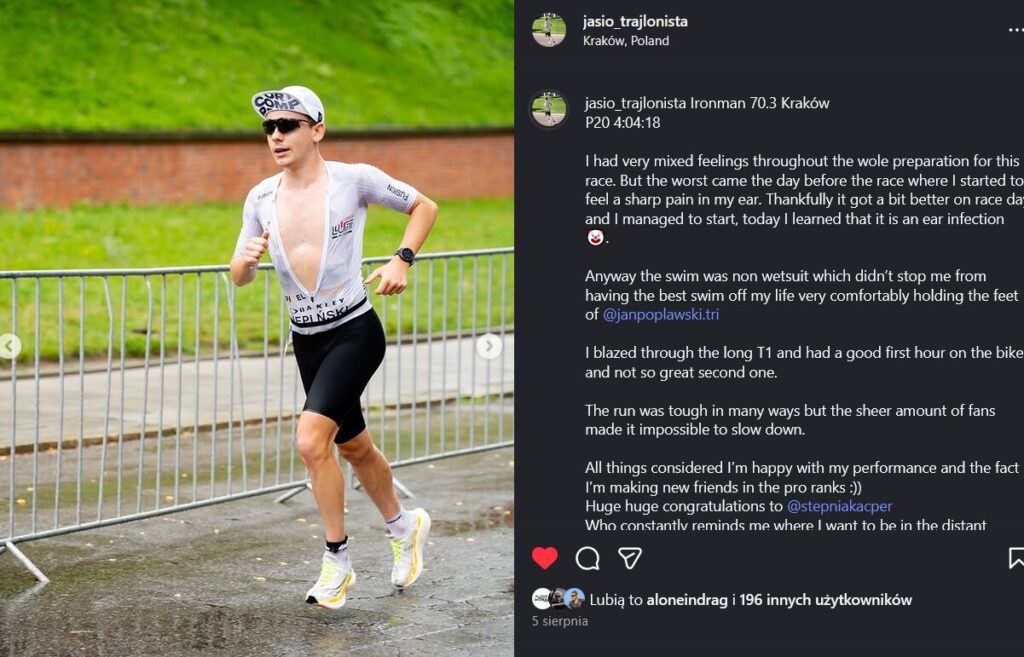Go to previous photo in carousel
This screenshot has width=1024, height=657.
click(9, 346)
